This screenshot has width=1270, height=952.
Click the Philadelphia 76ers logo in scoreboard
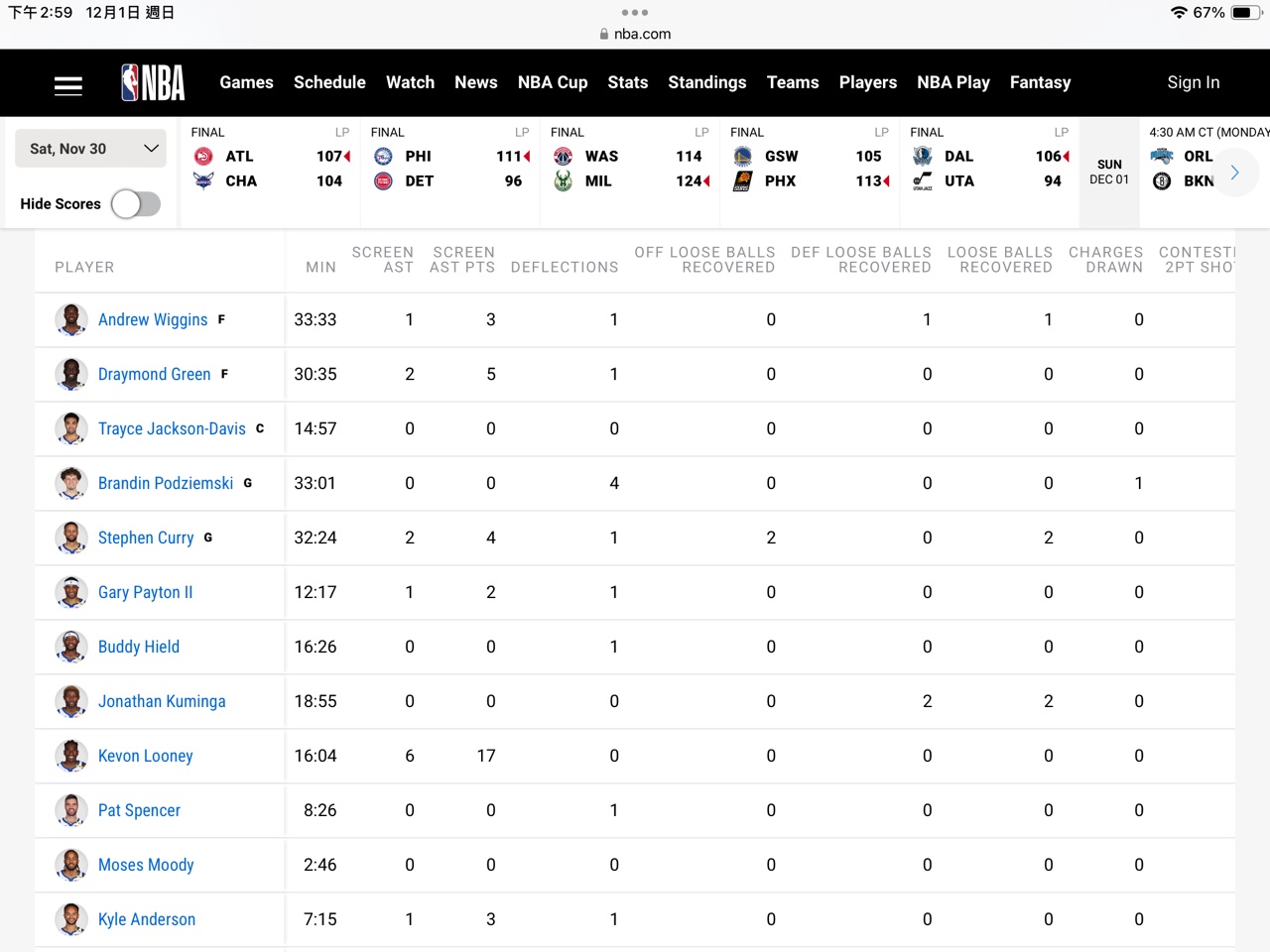[383, 157]
